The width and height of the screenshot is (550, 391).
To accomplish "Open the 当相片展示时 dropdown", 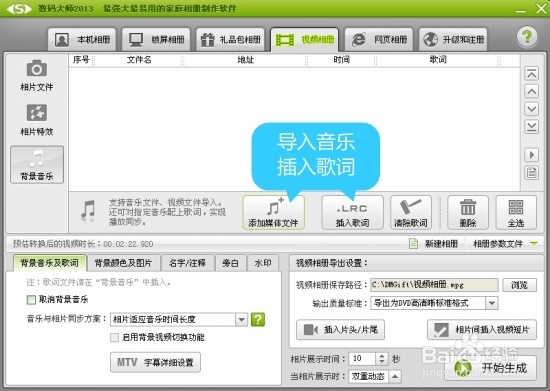I will click(x=375, y=376).
